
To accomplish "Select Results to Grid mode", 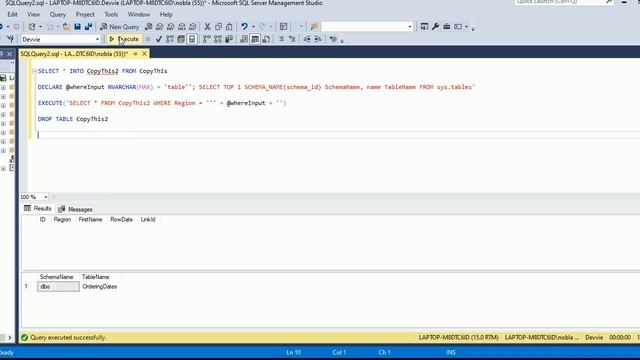I will coord(255,39).
